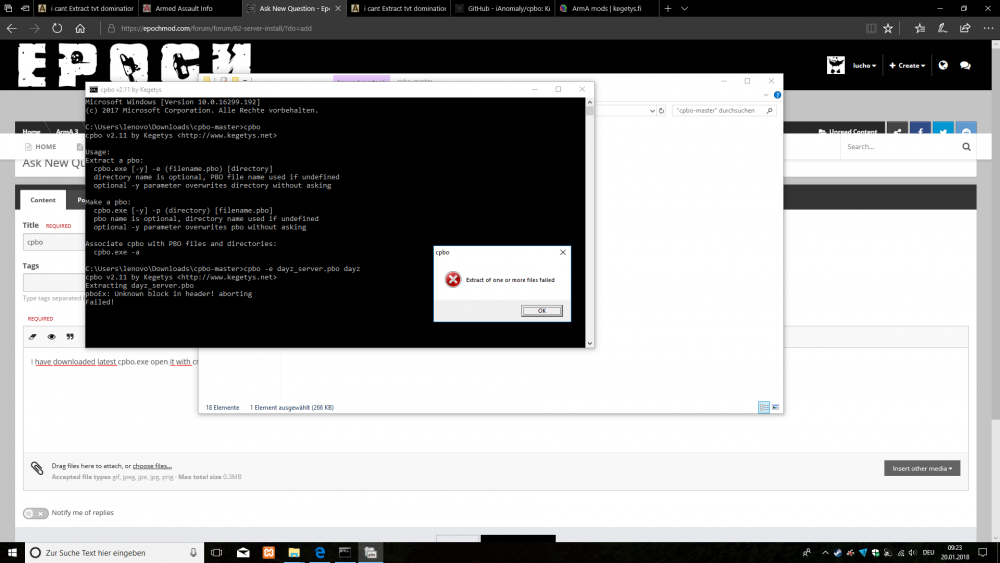Switch Explorer to details view icon
1000x563 pixels.
(763, 407)
